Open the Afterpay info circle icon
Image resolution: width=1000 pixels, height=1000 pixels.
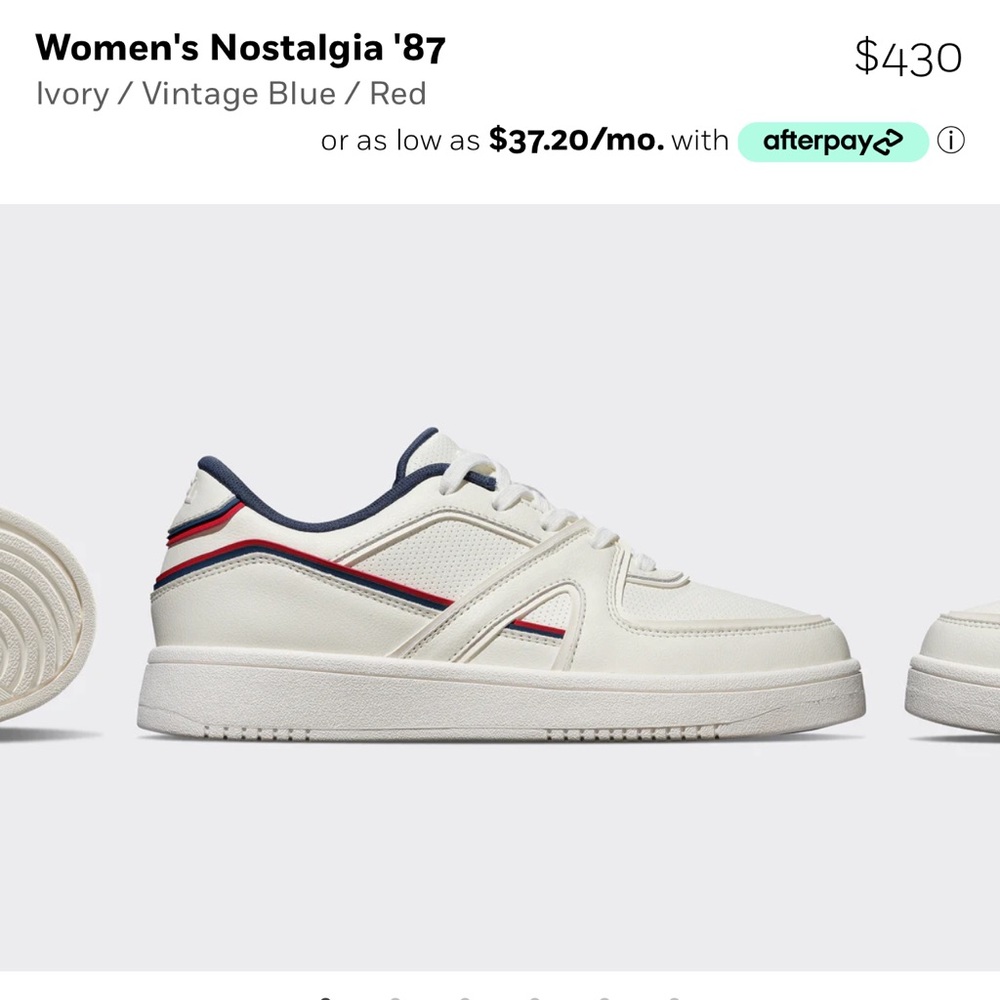(950, 140)
